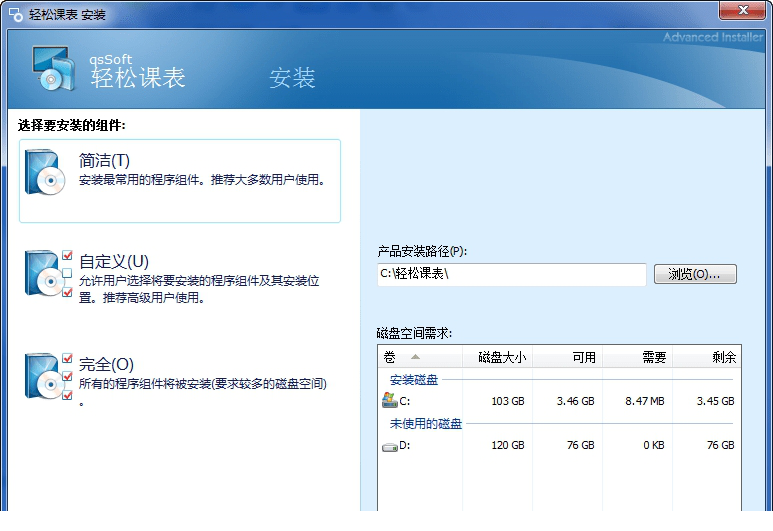Select the 安装磁盘 group header
Image resolution: width=773 pixels, height=531 pixels.
click(414, 380)
